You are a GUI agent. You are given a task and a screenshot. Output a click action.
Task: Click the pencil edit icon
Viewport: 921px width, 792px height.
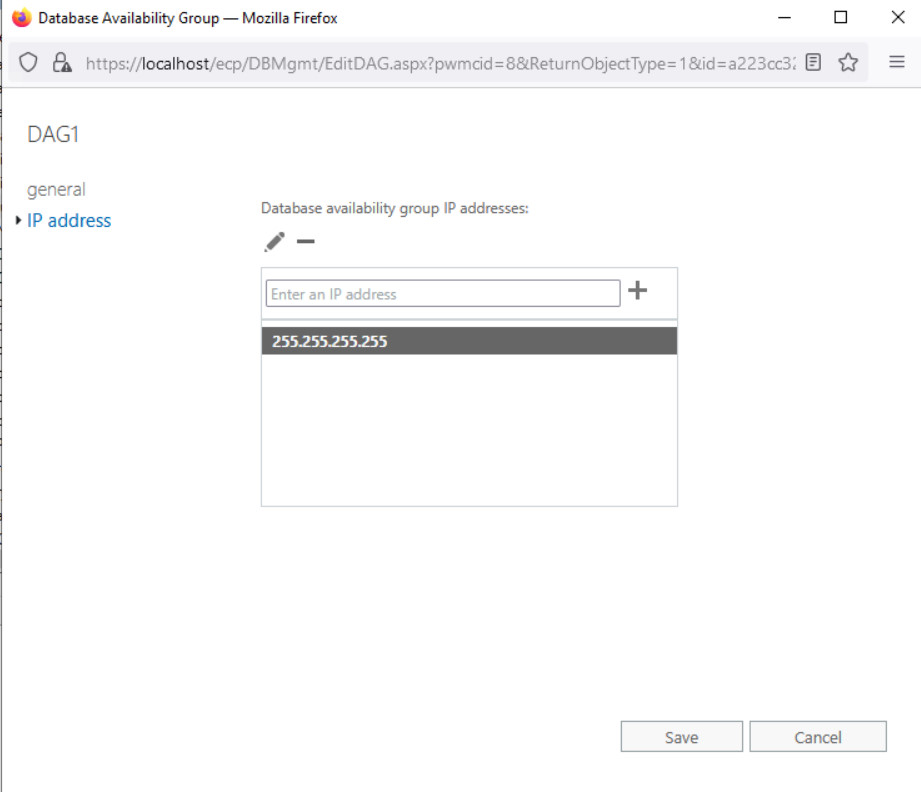pos(274,242)
